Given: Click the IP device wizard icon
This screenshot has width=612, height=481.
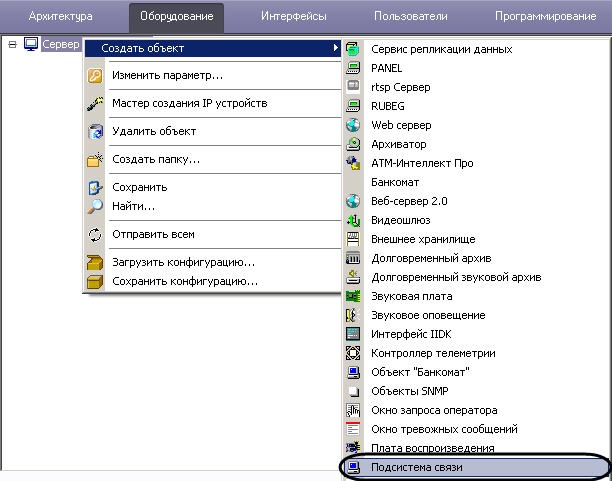Looking at the screenshot, I should pyautogui.click(x=95, y=104).
